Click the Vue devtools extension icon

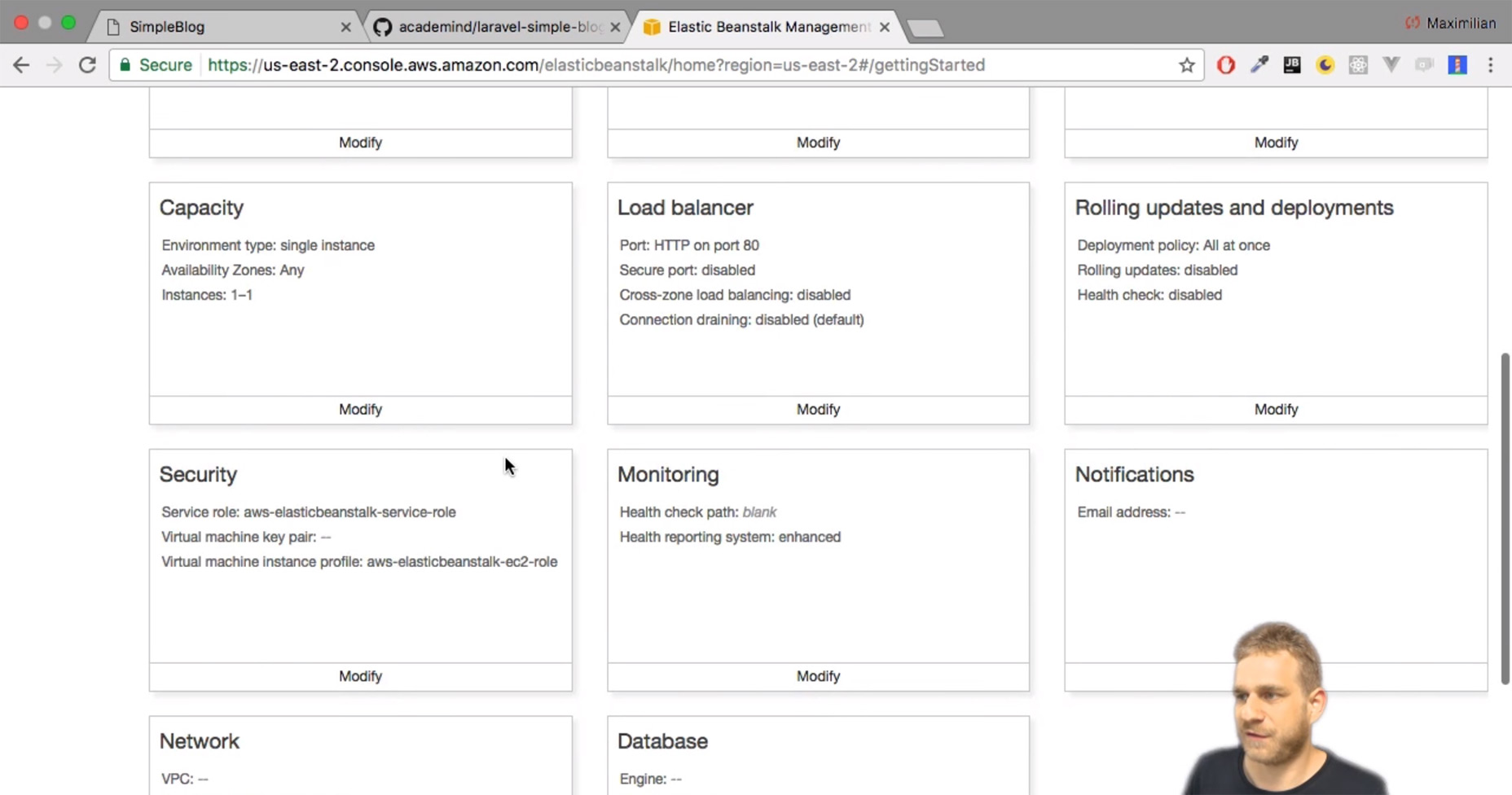1391,65
